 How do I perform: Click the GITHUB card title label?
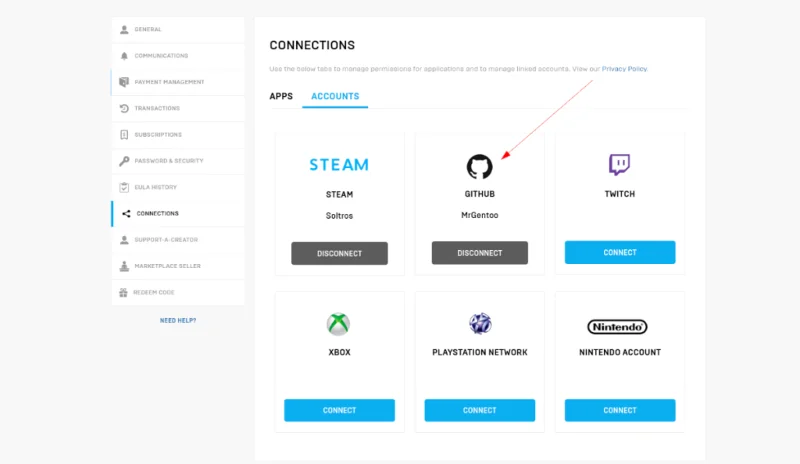click(x=480, y=194)
